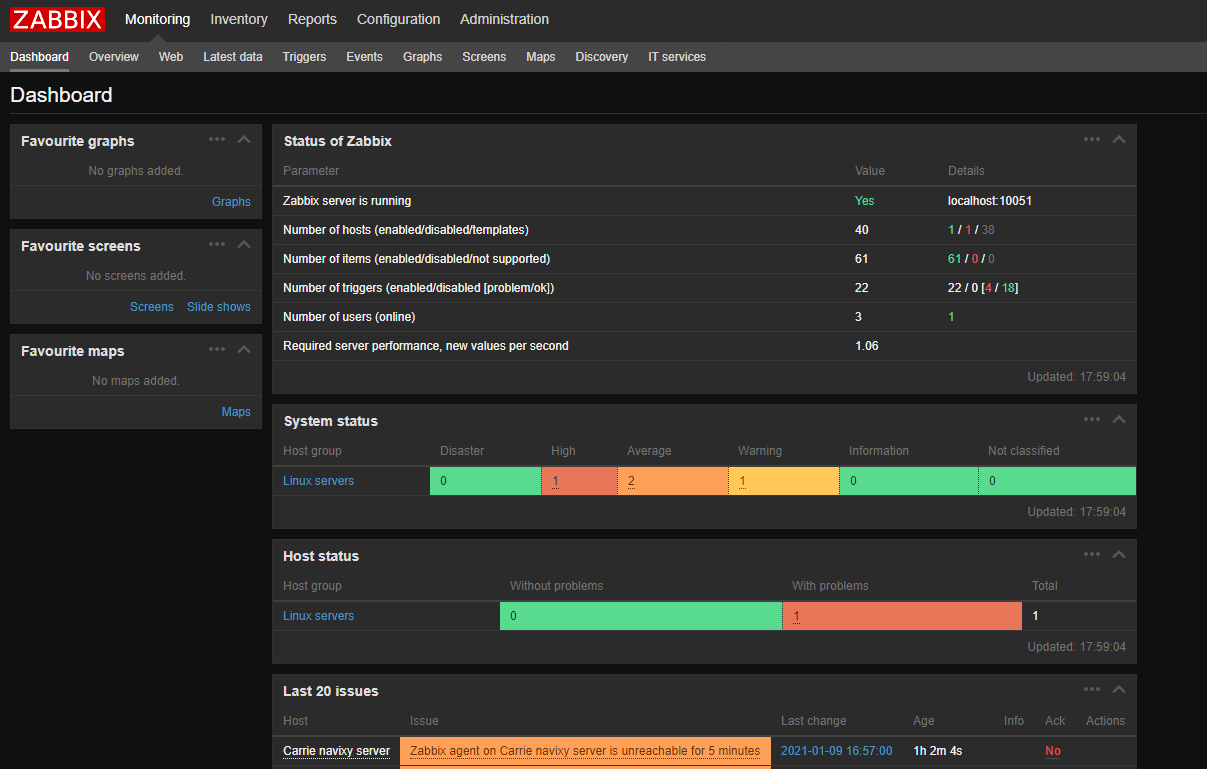Open Host status widget menu dots
Image resolution: width=1207 pixels, height=769 pixels.
click(1092, 554)
